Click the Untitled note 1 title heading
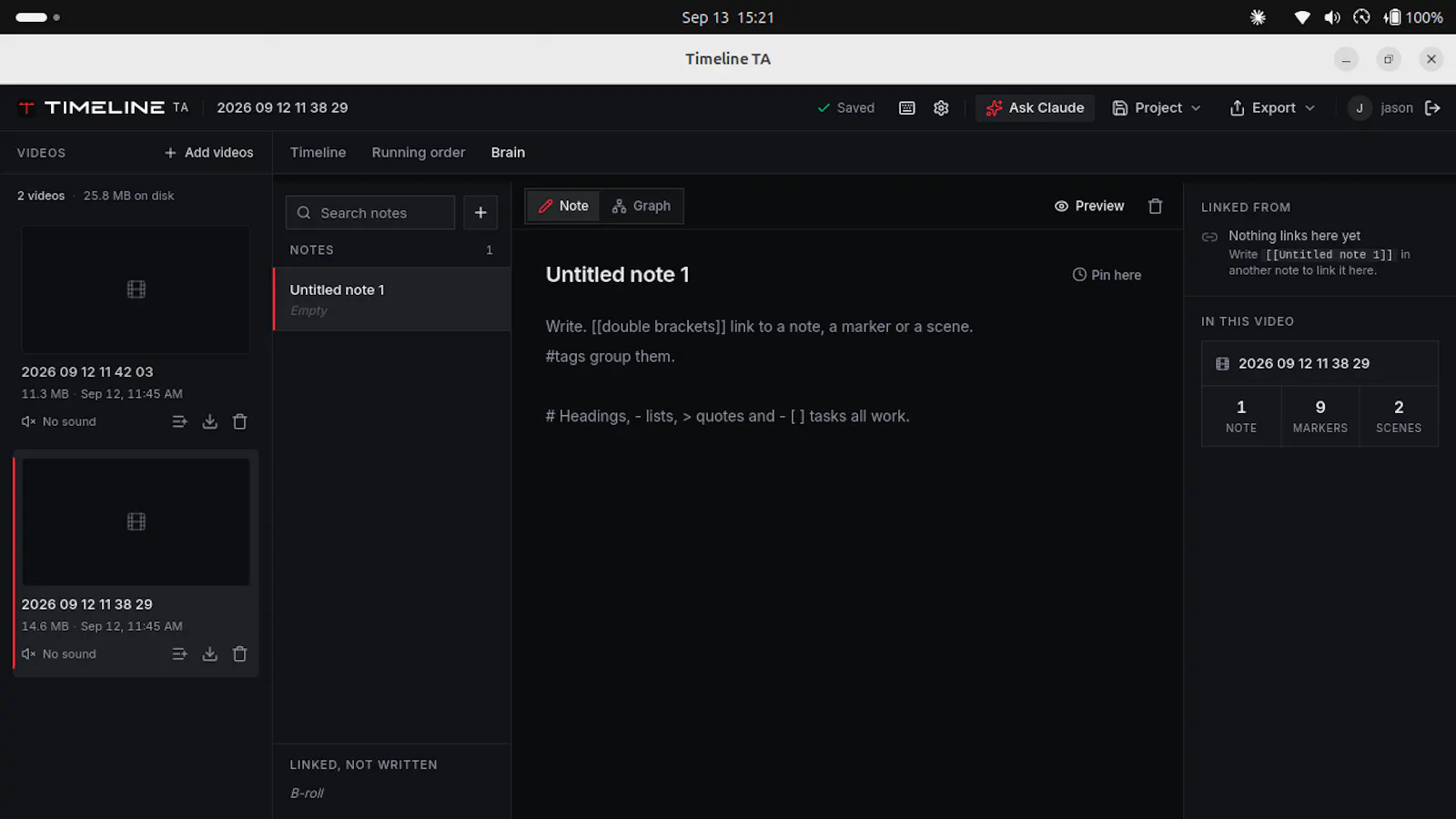This screenshot has width=1456, height=819. pyautogui.click(x=618, y=275)
